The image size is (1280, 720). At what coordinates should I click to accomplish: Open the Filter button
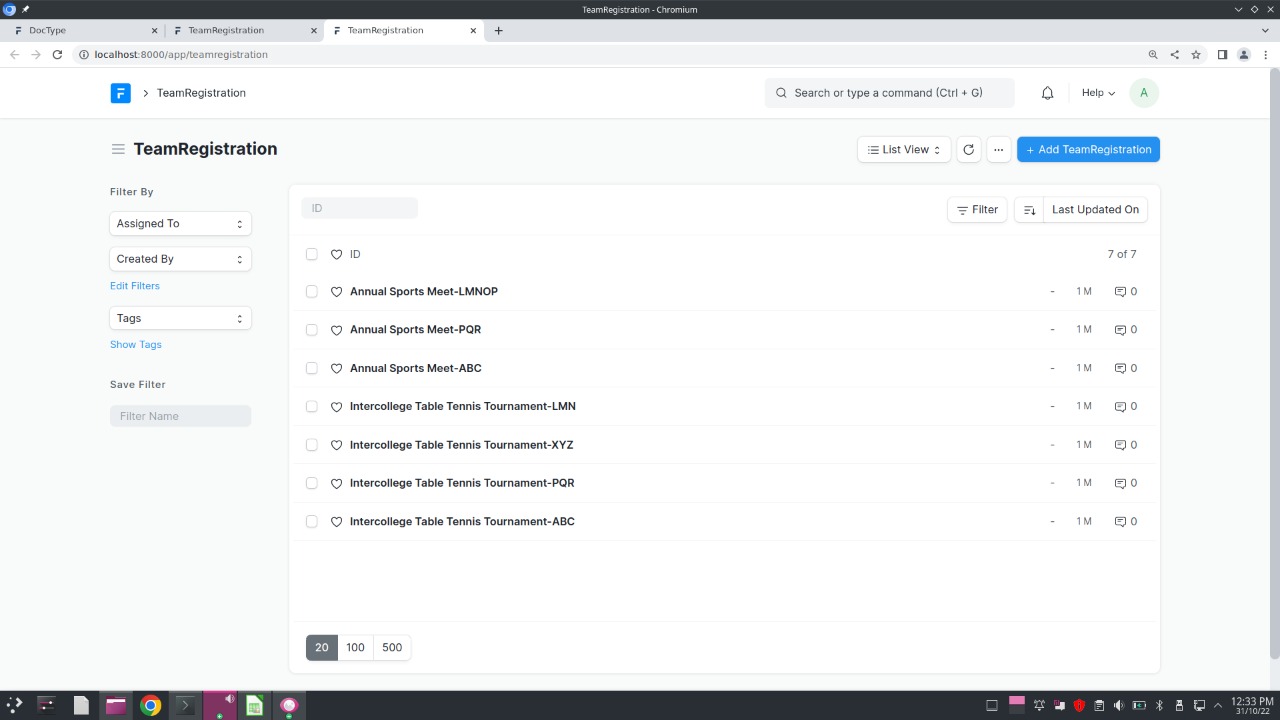[977, 210]
